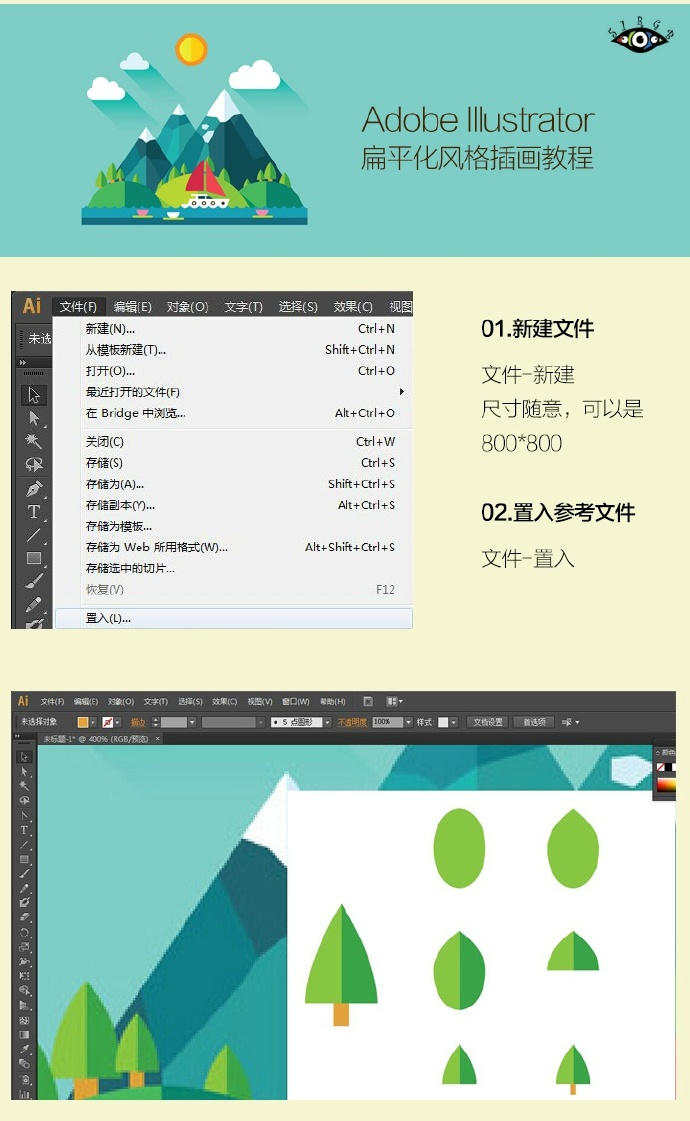Click the 文档设置 button

pos(488,722)
